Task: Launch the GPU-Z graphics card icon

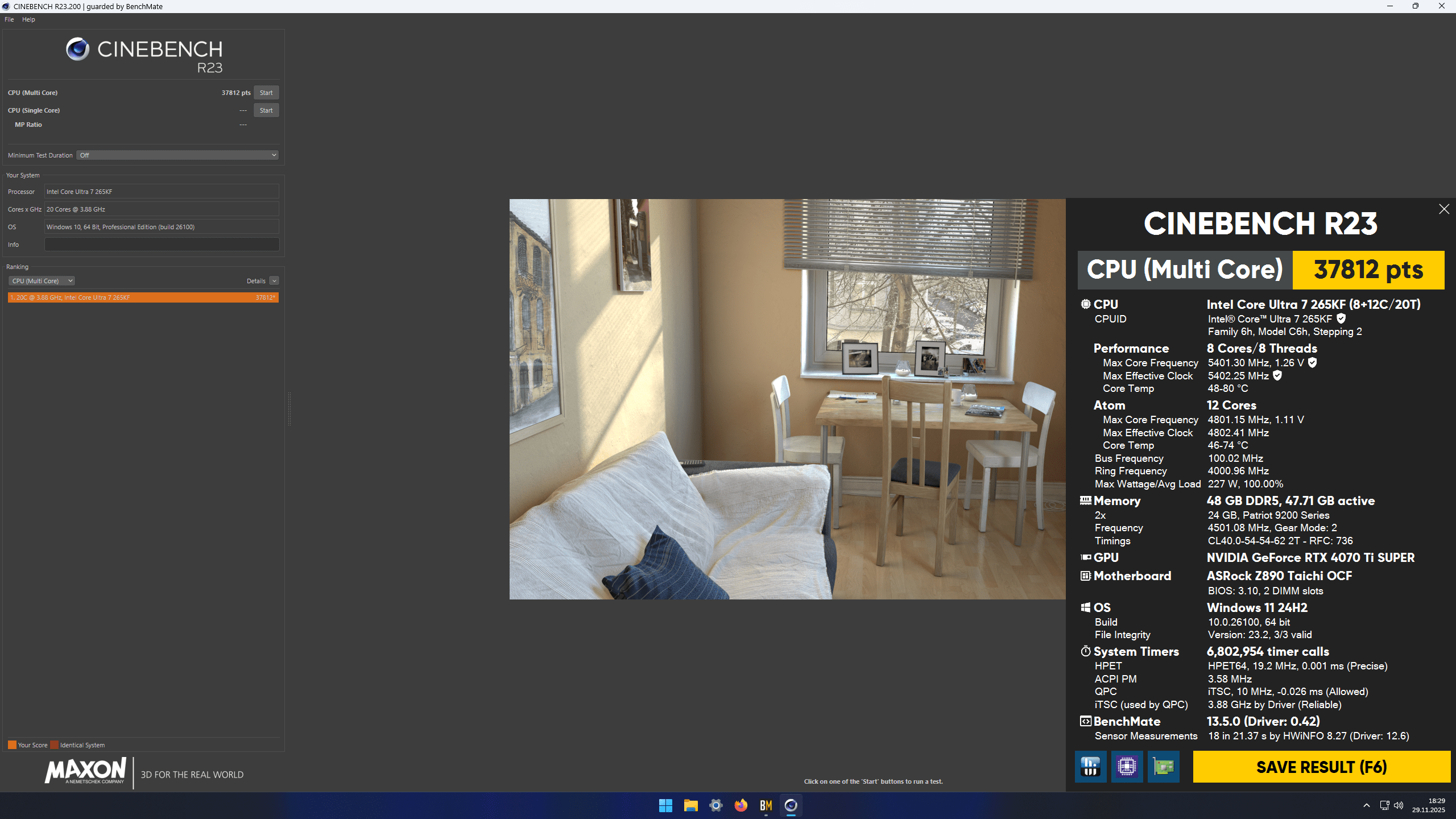Action: (1163, 767)
